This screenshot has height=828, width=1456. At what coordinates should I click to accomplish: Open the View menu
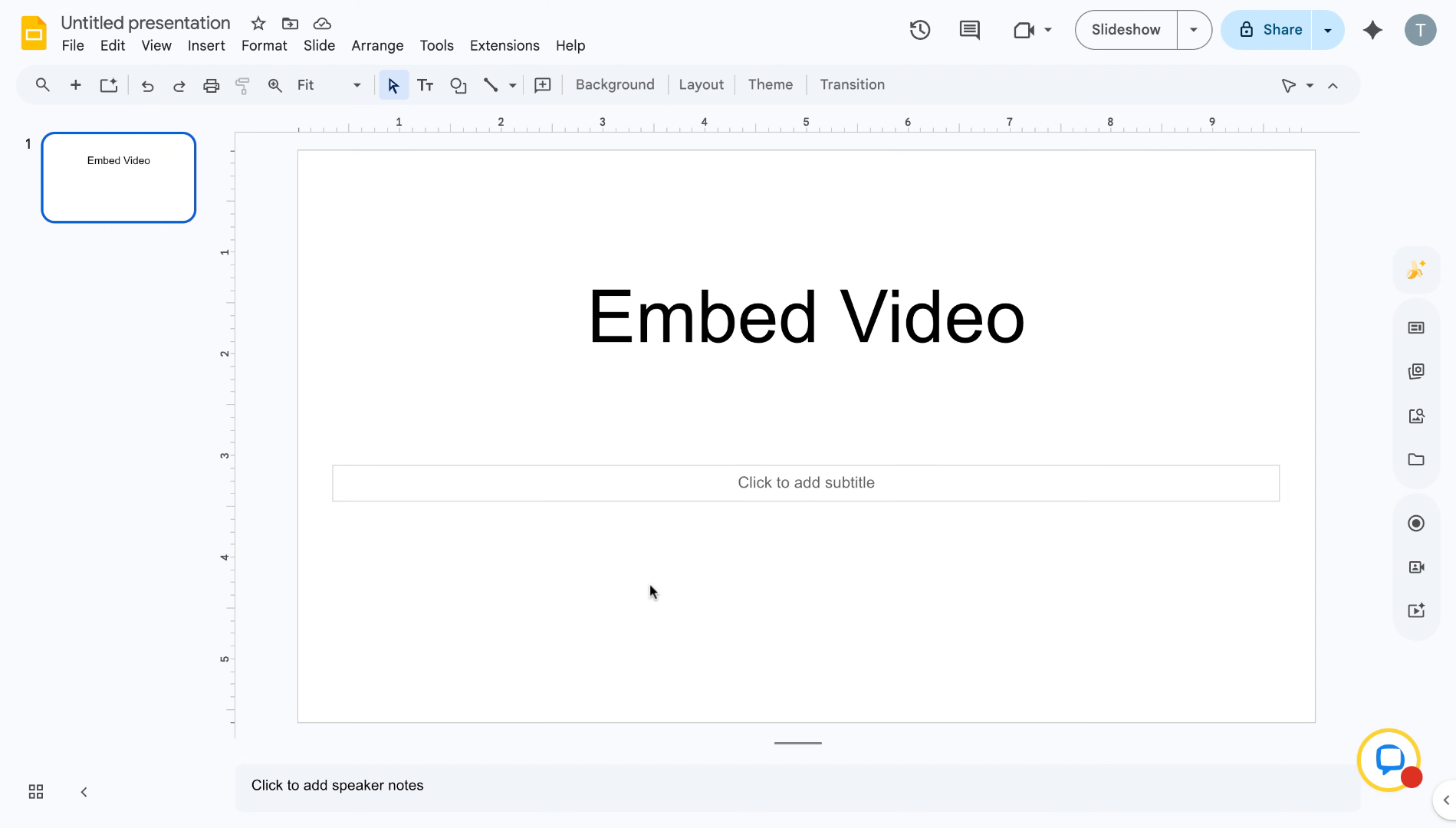point(156,46)
